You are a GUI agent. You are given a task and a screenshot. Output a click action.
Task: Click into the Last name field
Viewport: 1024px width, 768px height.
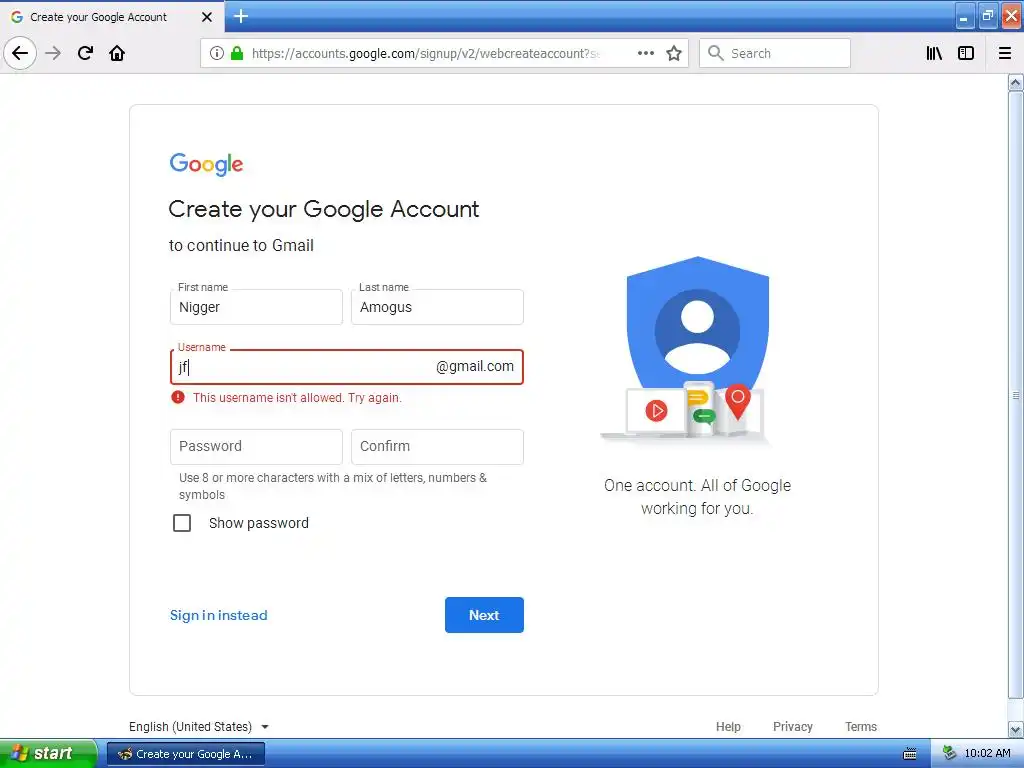(x=437, y=307)
